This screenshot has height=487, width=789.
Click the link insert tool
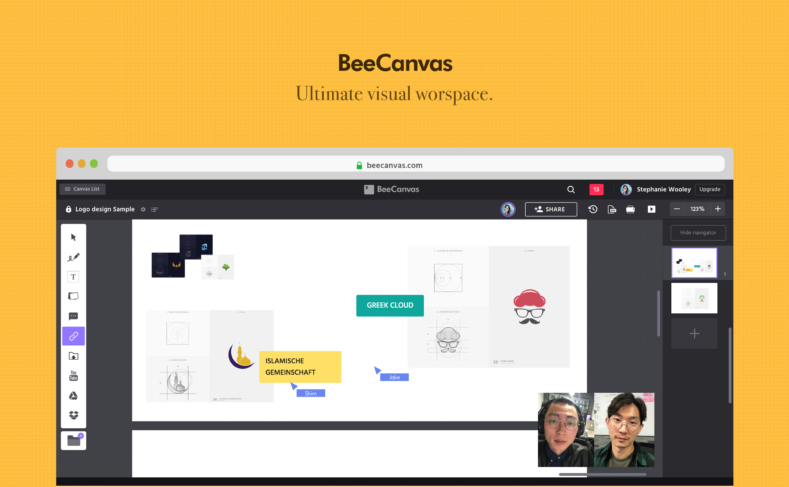[x=73, y=336]
